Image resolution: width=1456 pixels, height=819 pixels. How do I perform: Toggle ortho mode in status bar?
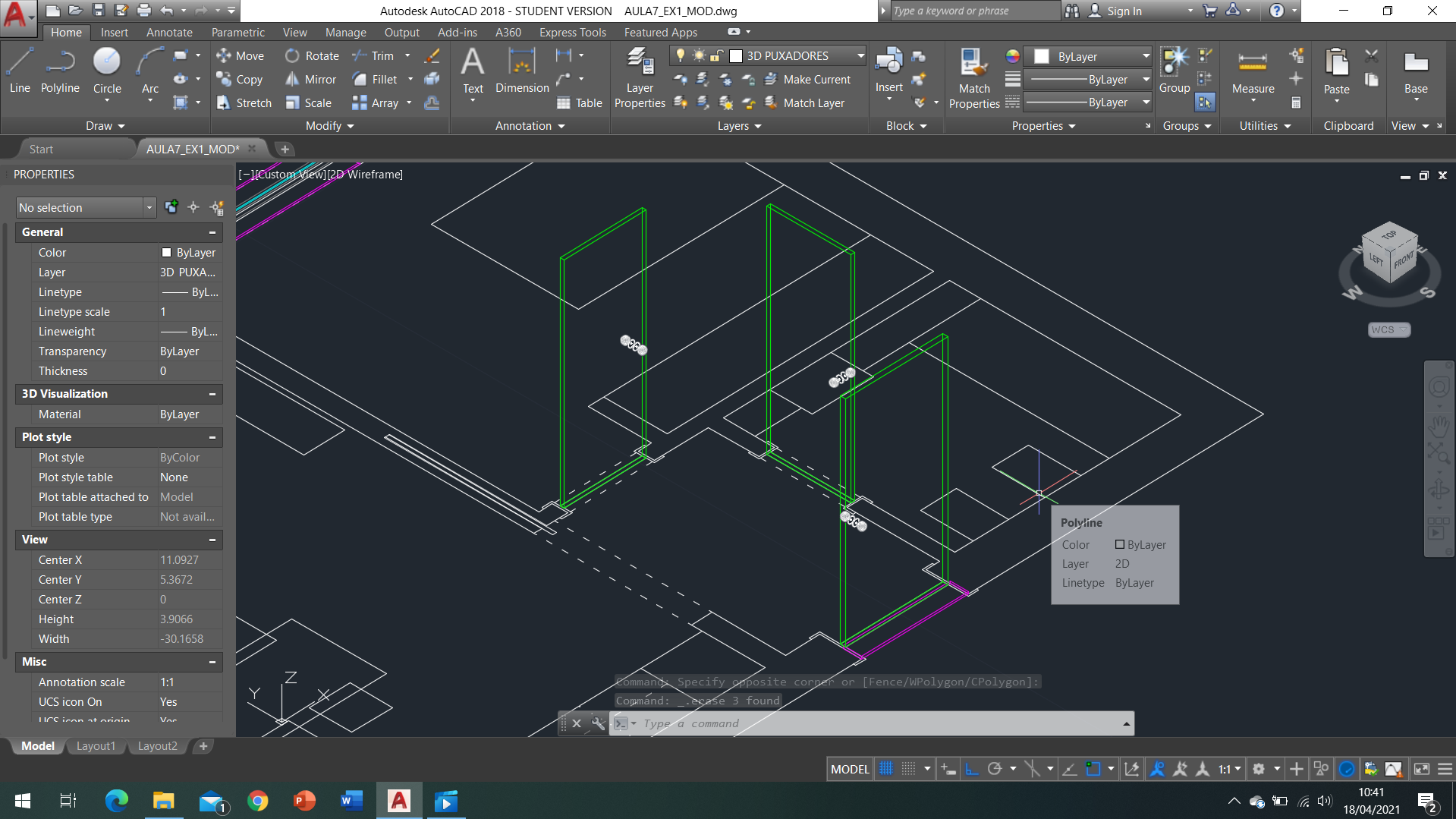point(972,769)
